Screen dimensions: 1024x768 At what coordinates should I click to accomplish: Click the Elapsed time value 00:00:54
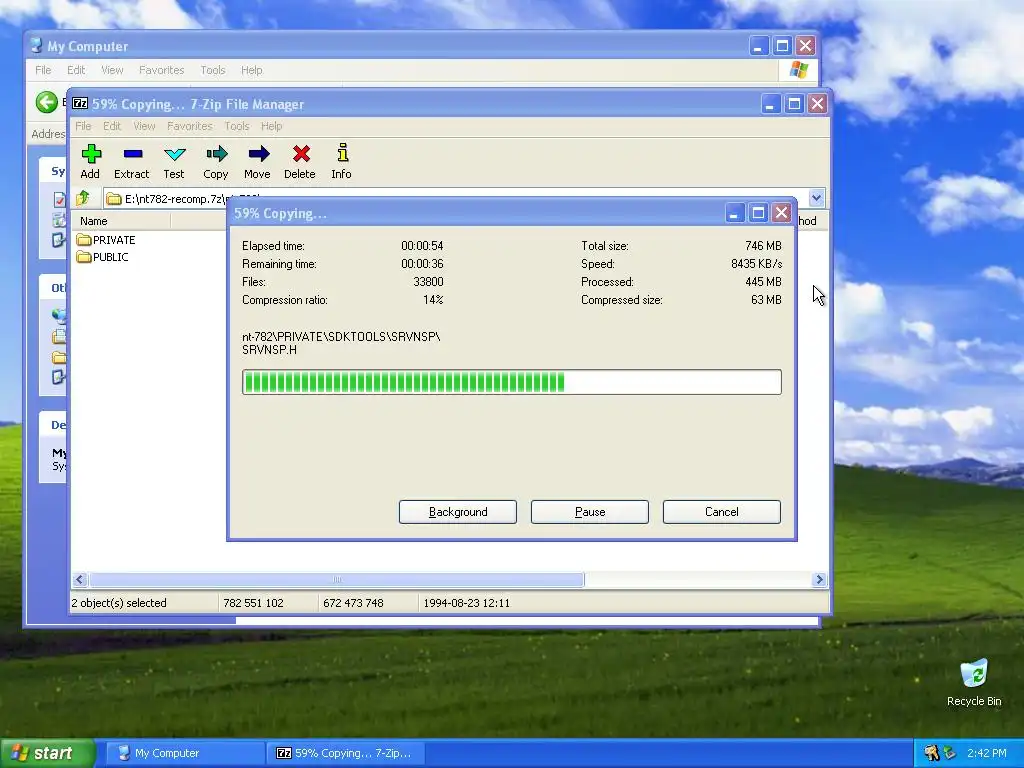(422, 246)
